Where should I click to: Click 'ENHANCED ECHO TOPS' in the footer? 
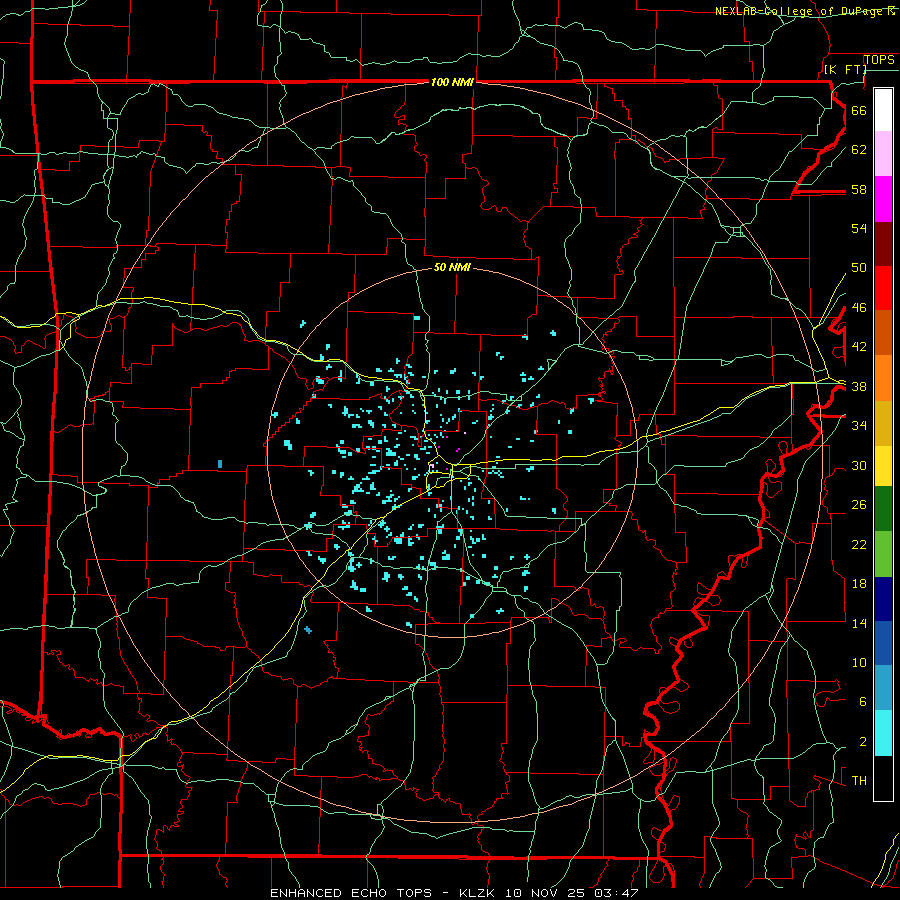(351, 893)
